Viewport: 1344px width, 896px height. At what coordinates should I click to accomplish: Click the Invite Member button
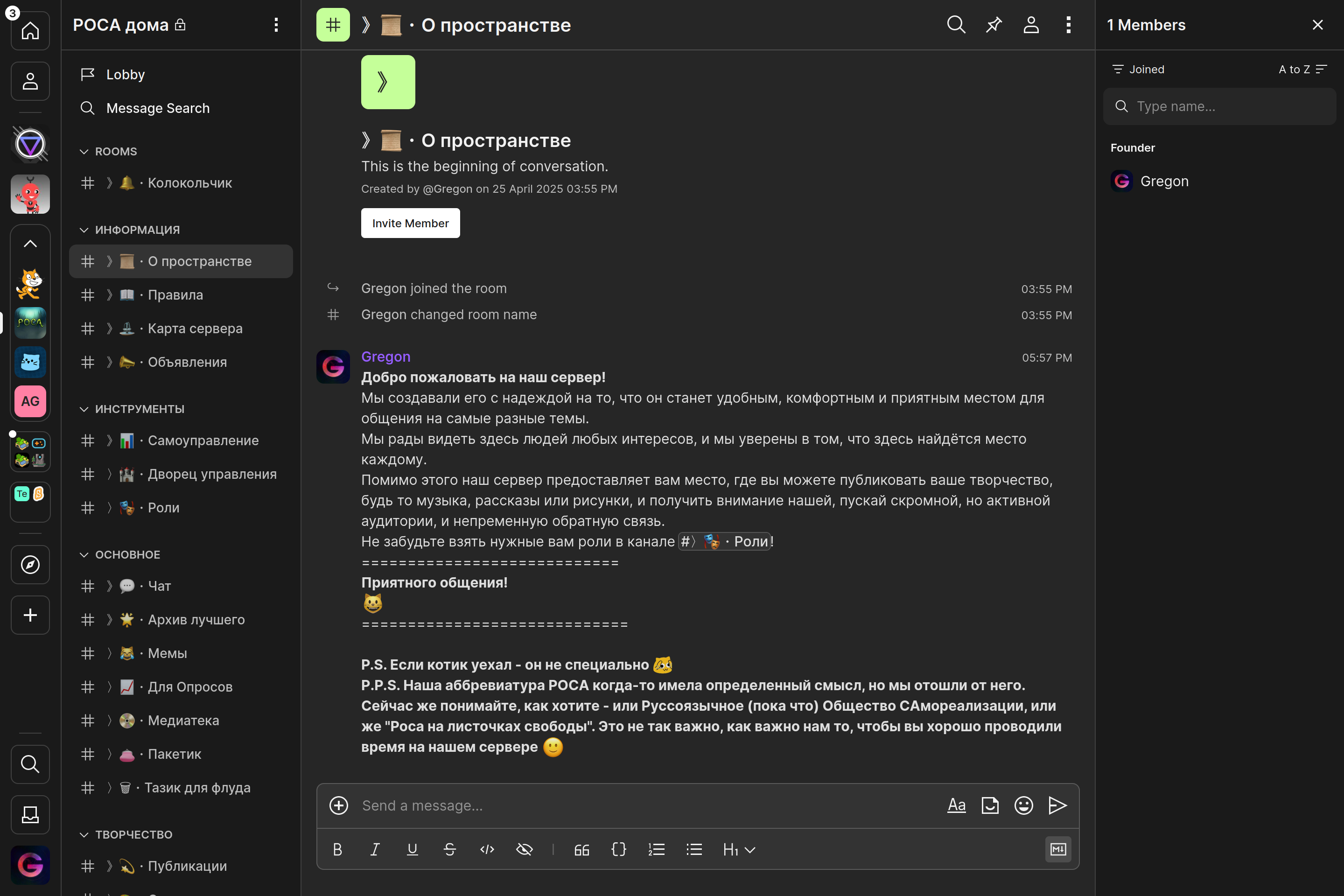coord(410,223)
